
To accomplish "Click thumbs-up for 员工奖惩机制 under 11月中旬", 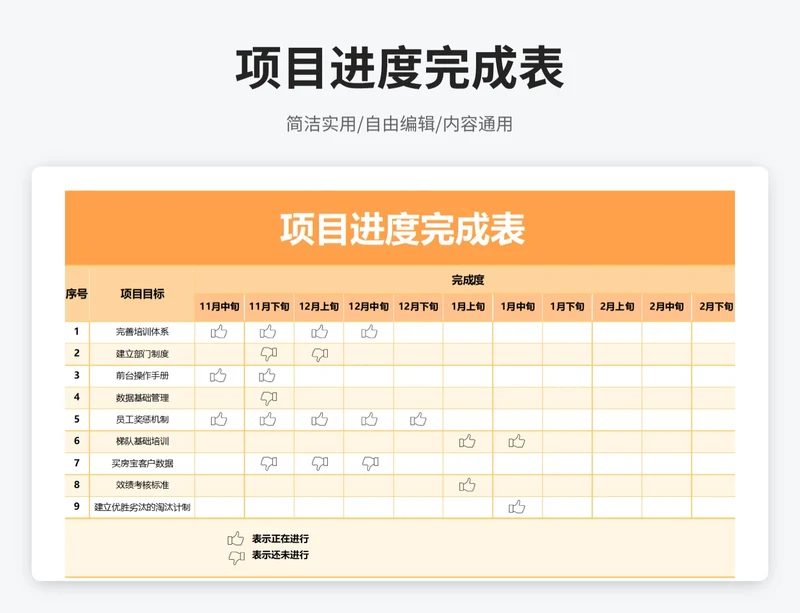I will coord(219,420).
